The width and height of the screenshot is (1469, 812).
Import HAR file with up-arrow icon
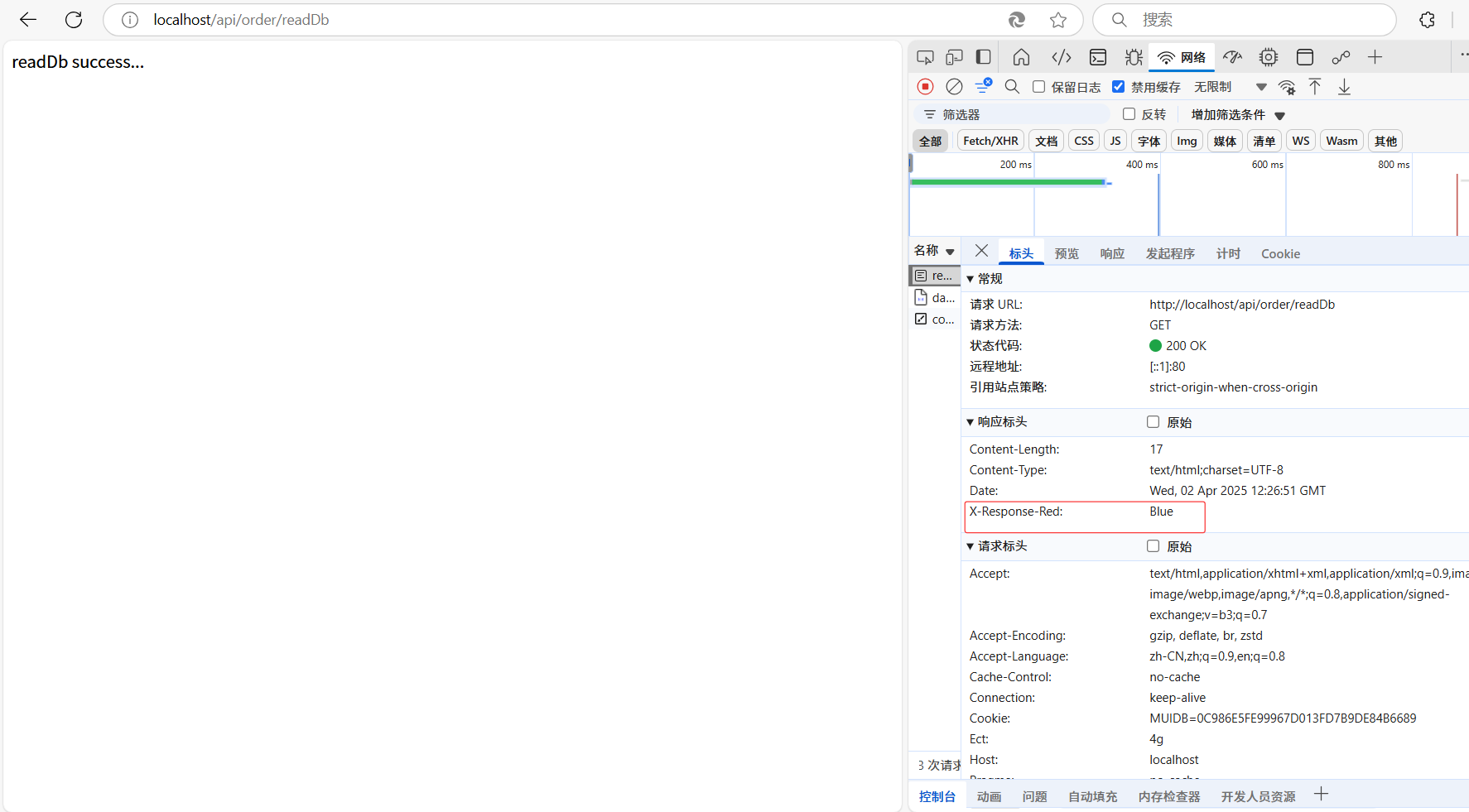(x=1315, y=87)
